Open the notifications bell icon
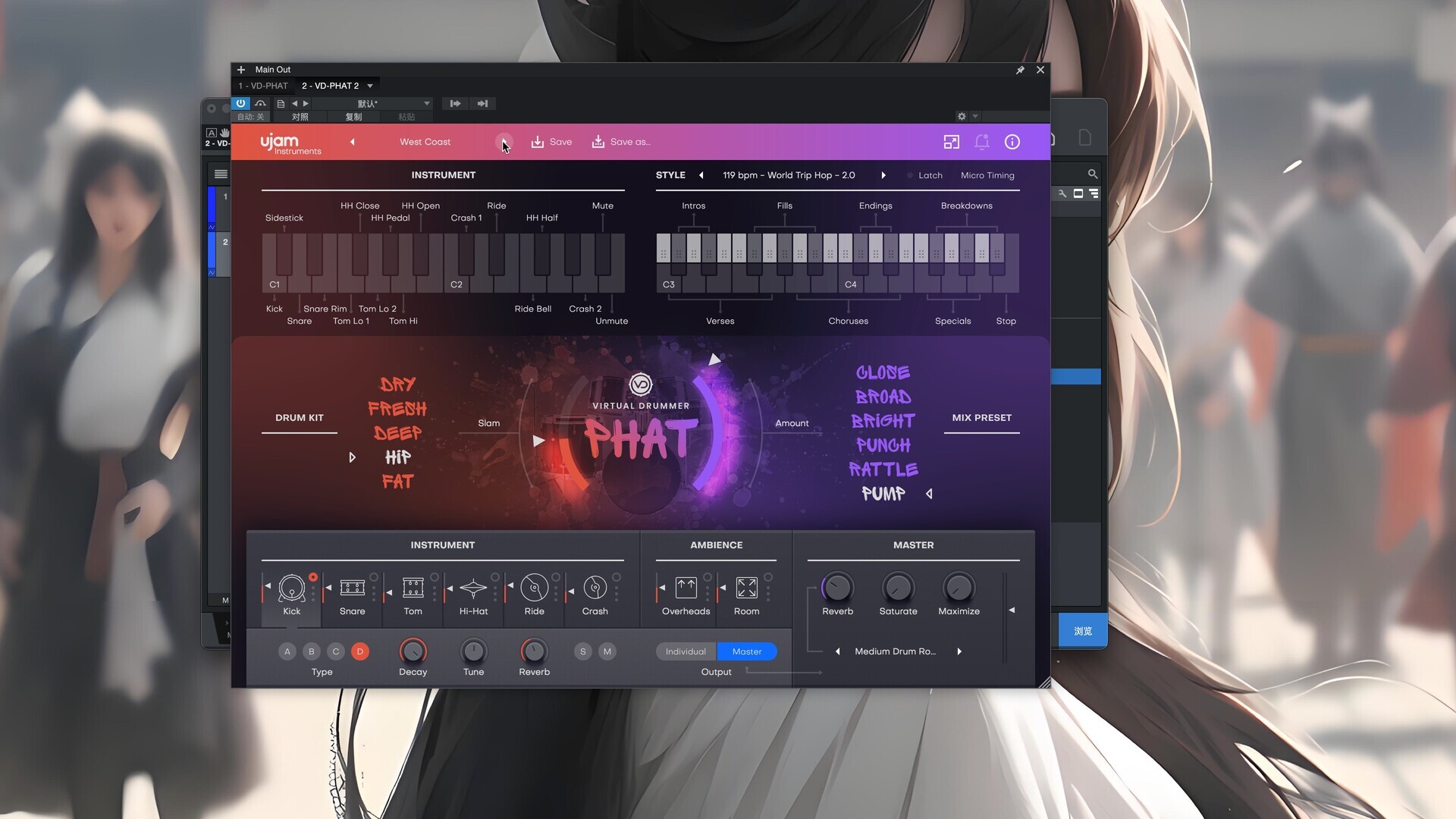Image resolution: width=1456 pixels, height=819 pixels. [x=982, y=142]
